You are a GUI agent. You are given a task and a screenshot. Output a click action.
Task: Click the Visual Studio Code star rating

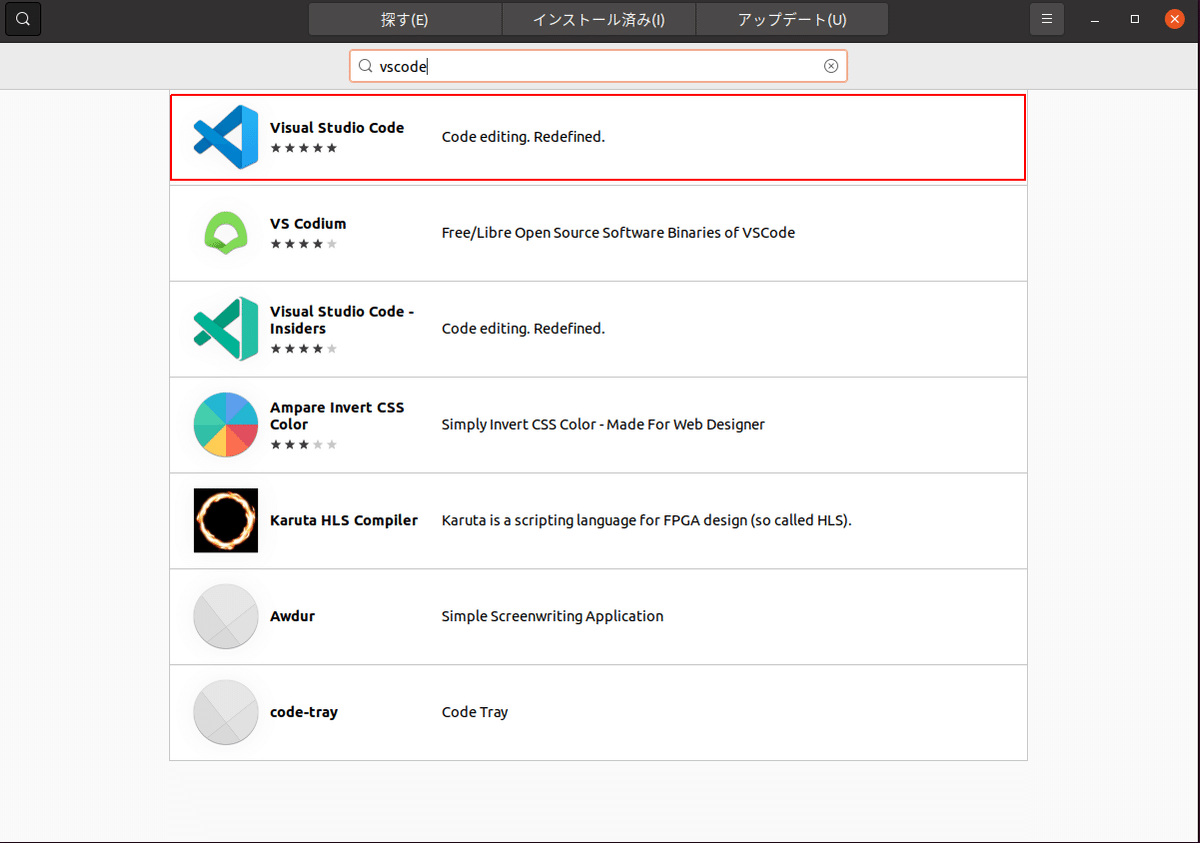(x=304, y=148)
